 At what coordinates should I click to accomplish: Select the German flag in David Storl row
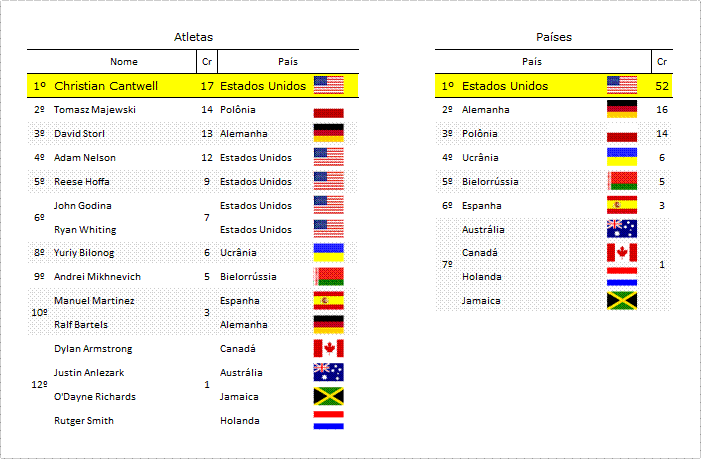point(329,133)
